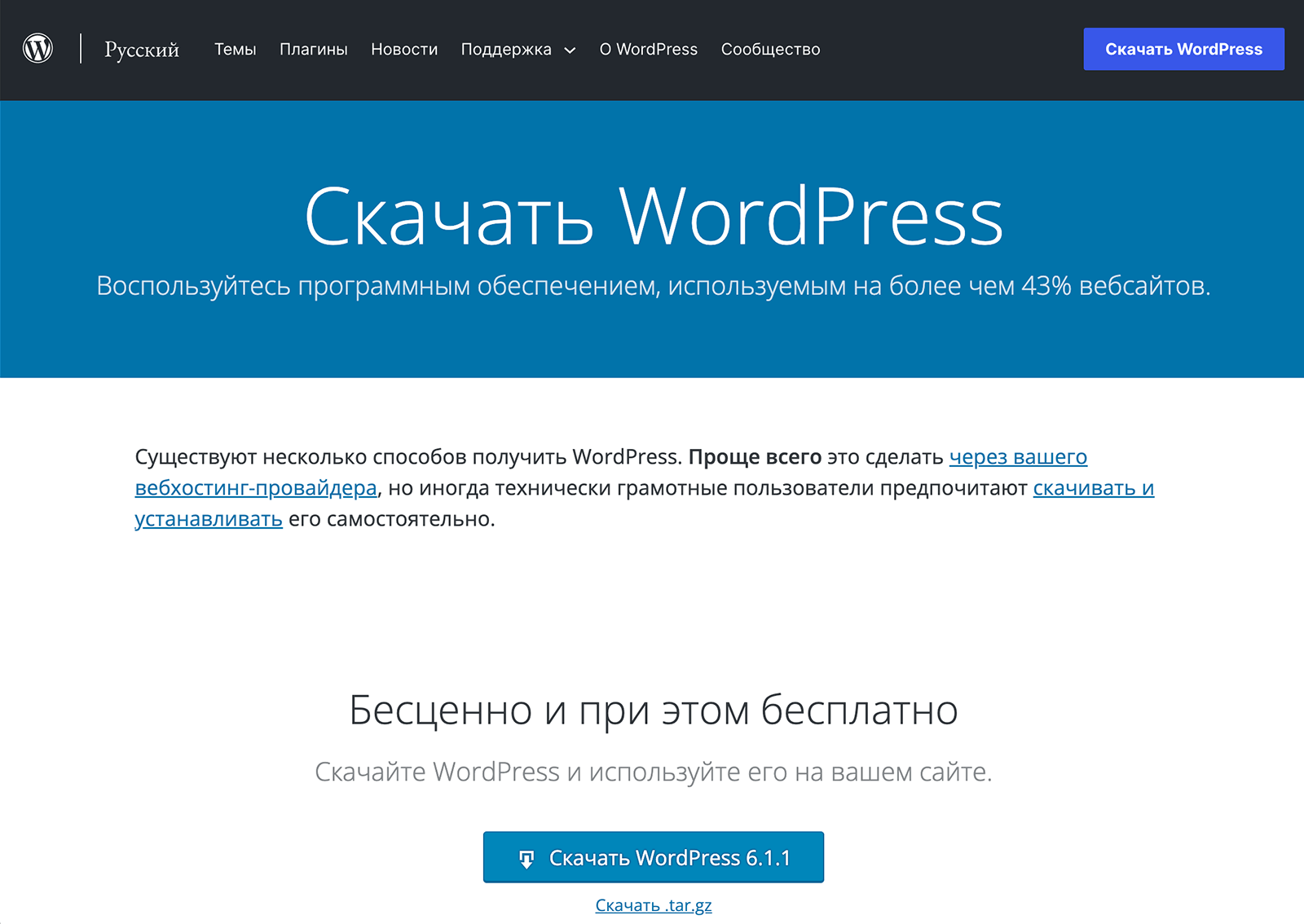Screen dimensions: 1304x924
Task: Click the bold Проще всего text
Action: coord(755,457)
